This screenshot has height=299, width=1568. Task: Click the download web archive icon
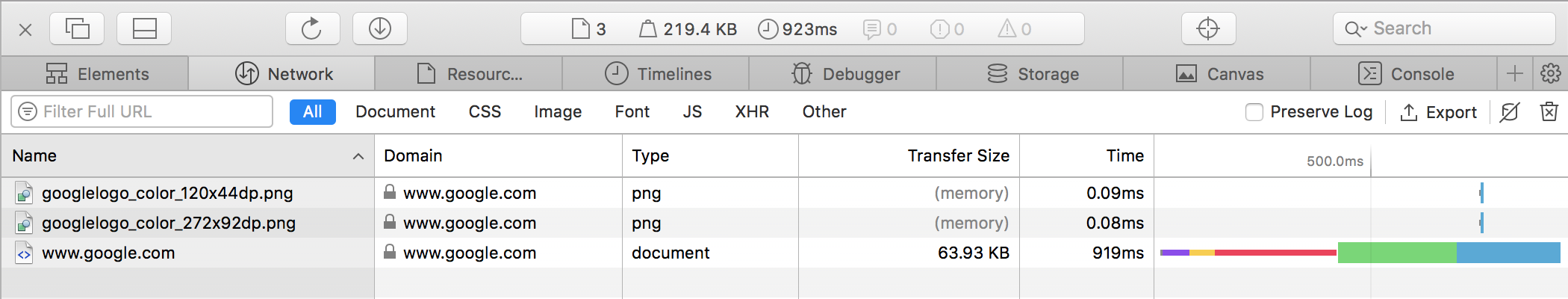click(380, 29)
